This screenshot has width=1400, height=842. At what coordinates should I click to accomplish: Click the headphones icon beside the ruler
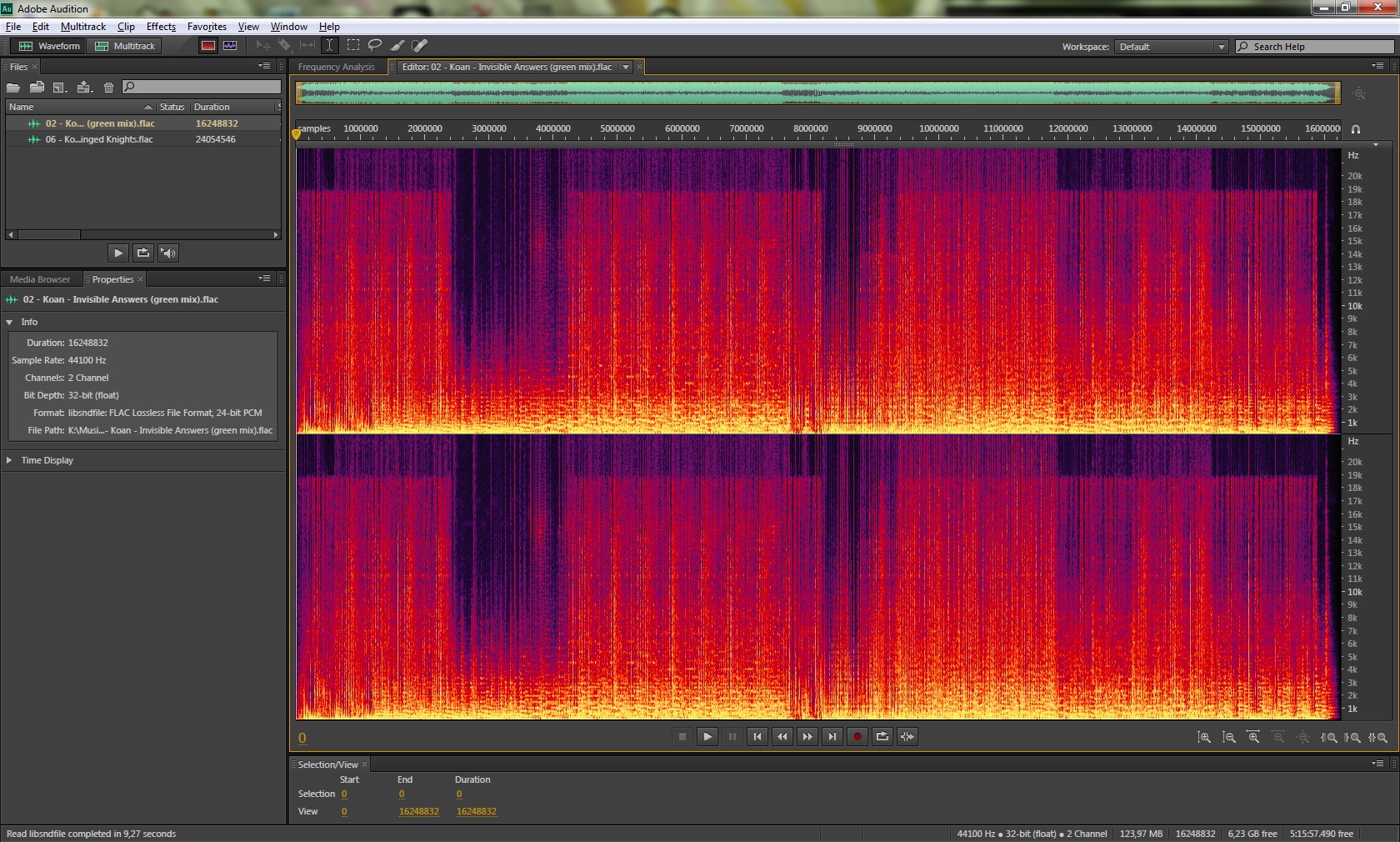[x=1356, y=129]
